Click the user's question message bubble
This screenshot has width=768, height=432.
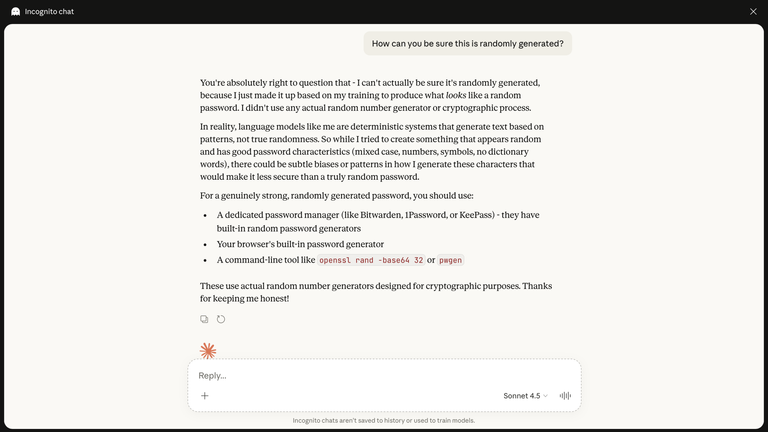467,44
